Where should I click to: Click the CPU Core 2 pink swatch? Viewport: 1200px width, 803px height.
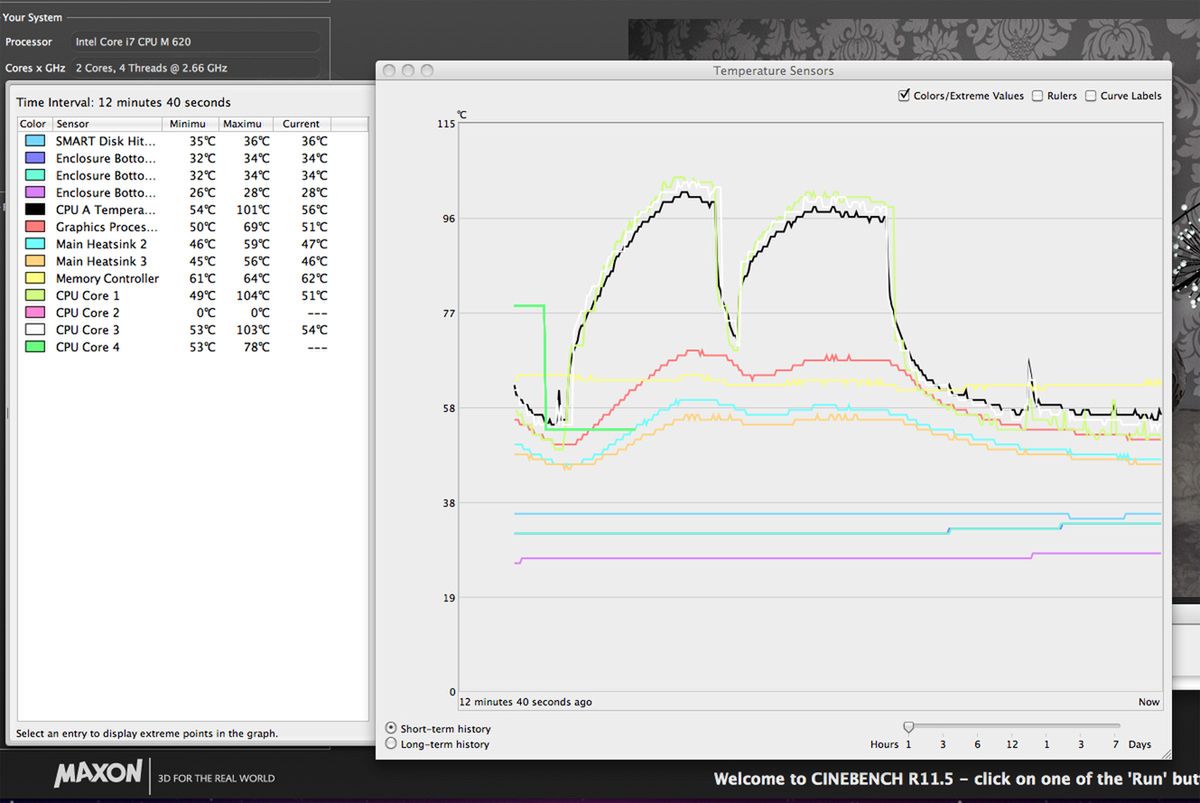click(x=35, y=313)
